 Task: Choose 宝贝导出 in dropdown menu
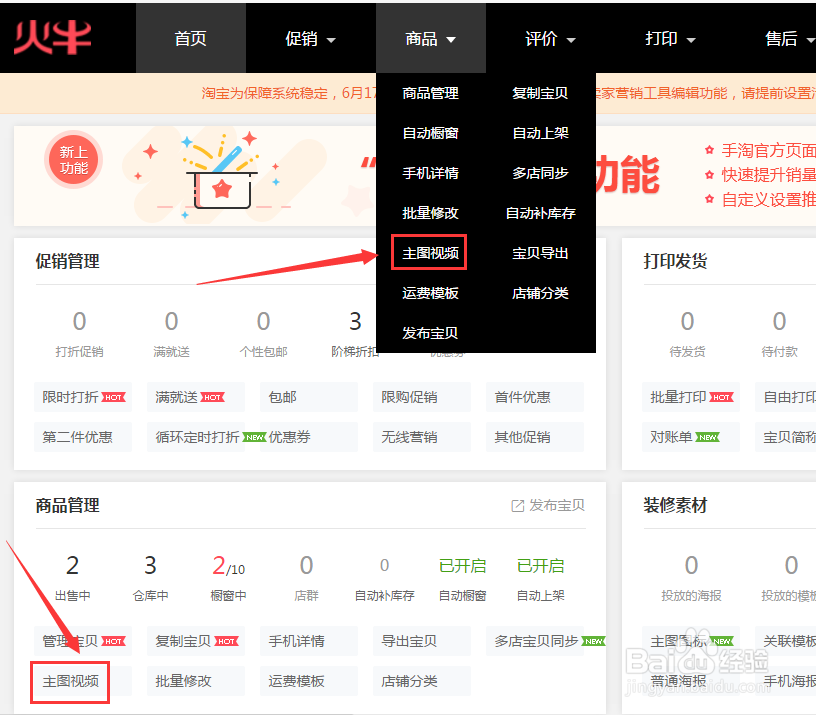click(x=540, y=253)
